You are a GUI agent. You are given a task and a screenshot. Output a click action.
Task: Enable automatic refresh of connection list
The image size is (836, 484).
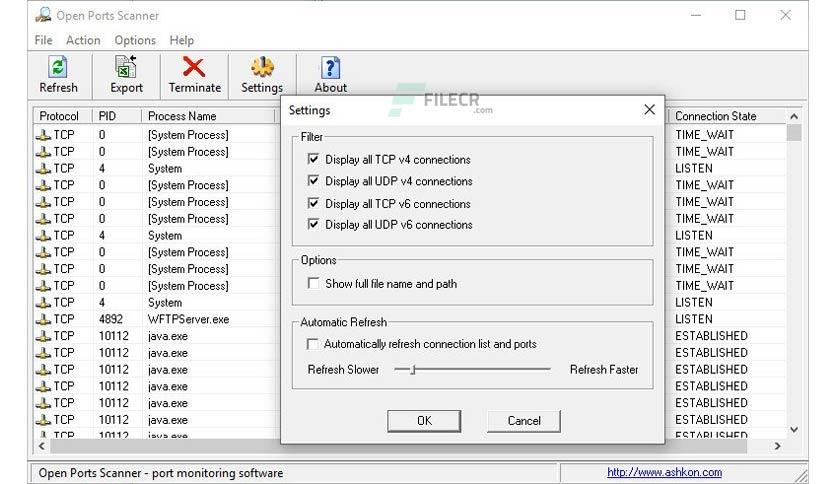click(x=312, y=344)
